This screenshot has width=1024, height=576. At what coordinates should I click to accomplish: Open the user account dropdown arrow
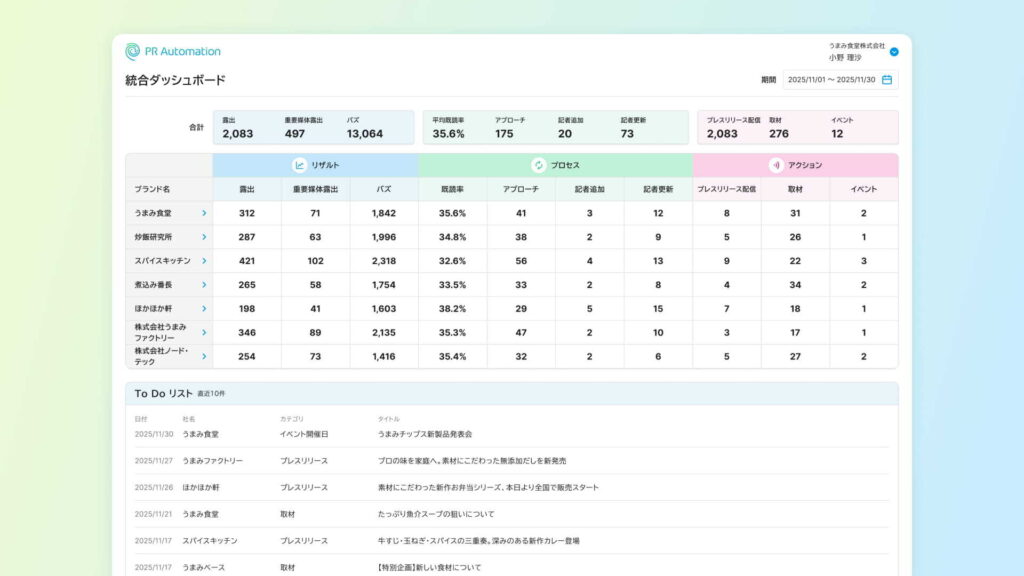tap(894, 52)
